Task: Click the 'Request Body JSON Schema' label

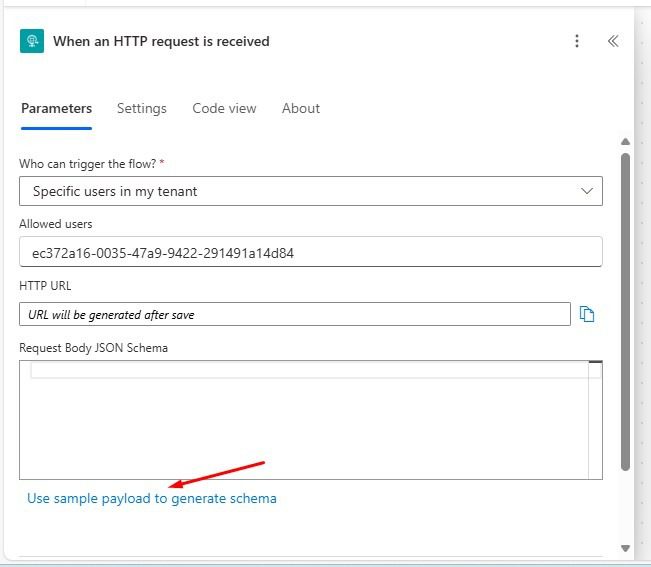Action: (93, 348)
